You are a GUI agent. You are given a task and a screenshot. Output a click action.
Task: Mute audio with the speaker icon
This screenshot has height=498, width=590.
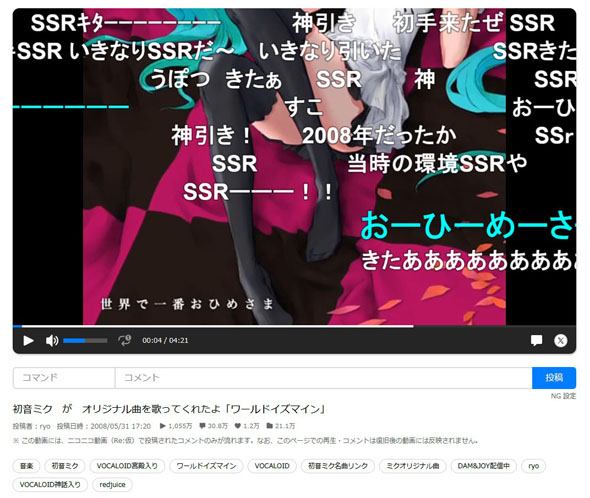click(x=52, y=340)
